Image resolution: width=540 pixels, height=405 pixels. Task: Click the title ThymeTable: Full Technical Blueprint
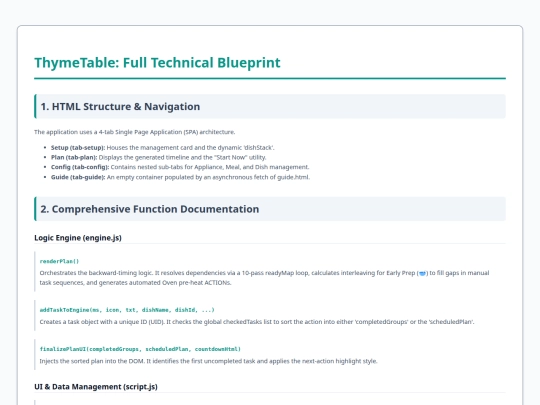tap(157, 63)
